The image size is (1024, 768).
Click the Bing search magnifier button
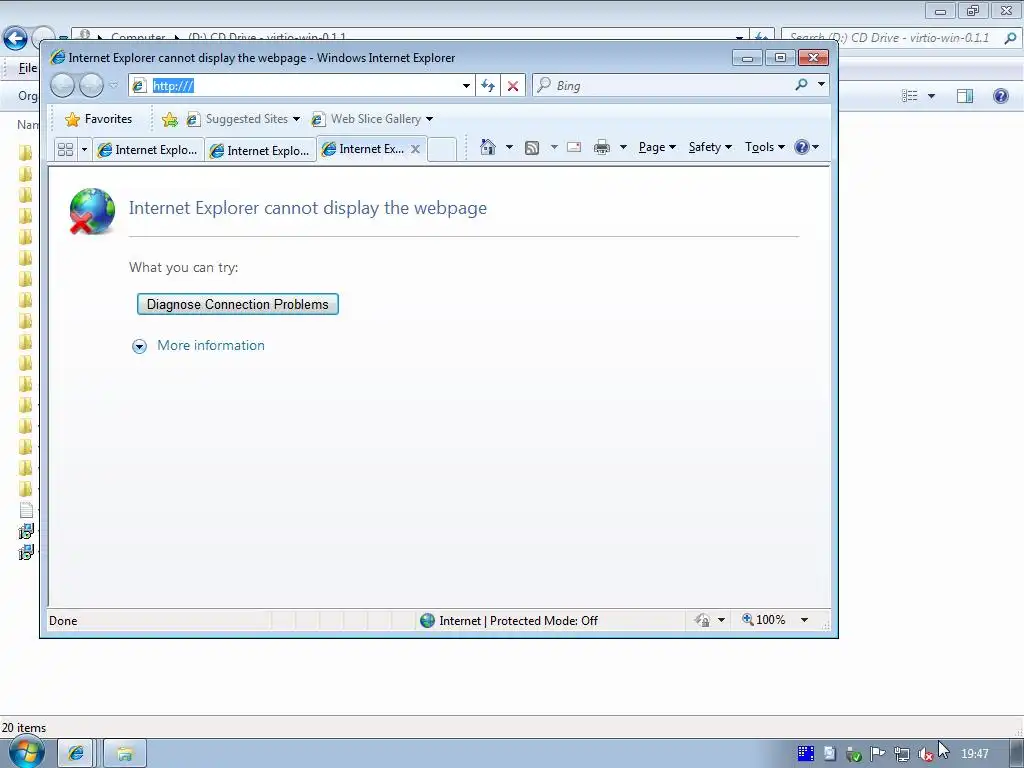(x=801, y=85)
